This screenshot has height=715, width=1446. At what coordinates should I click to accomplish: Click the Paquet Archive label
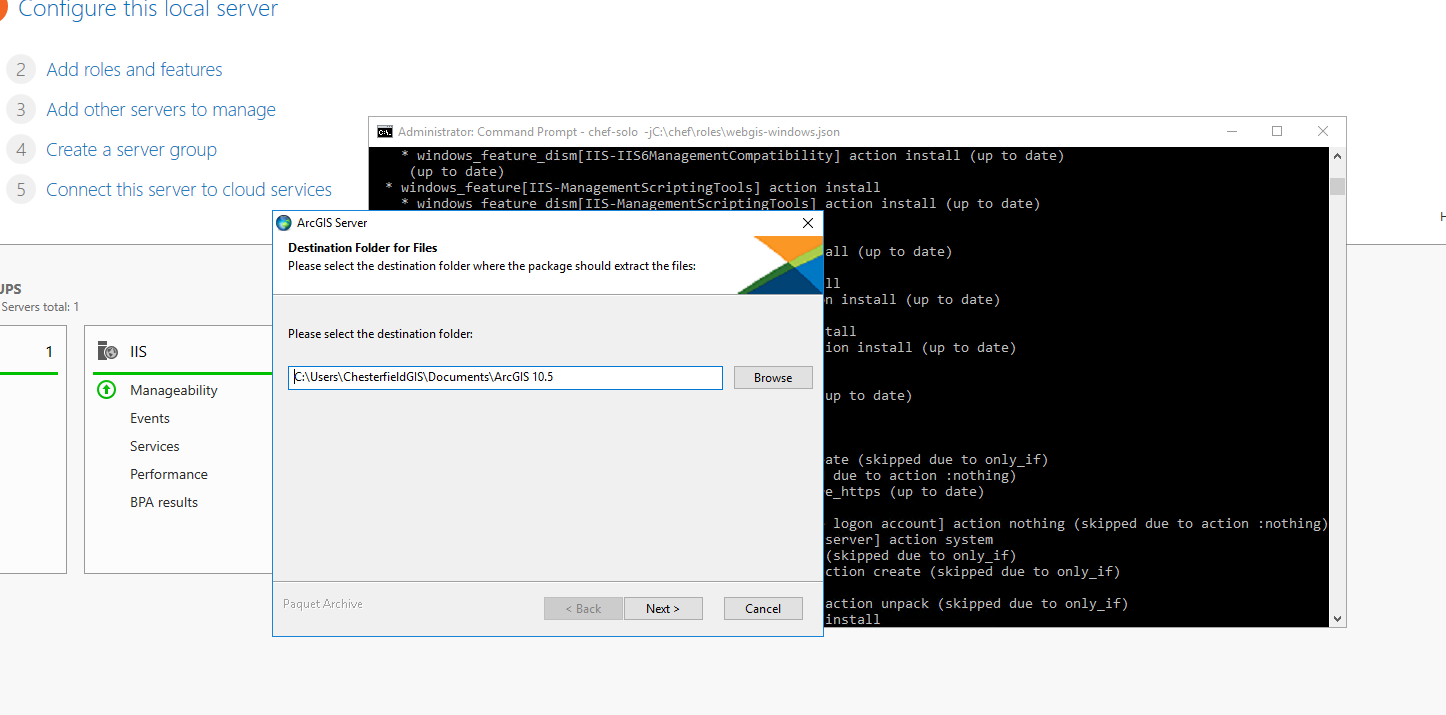click(x=323, y=604)
